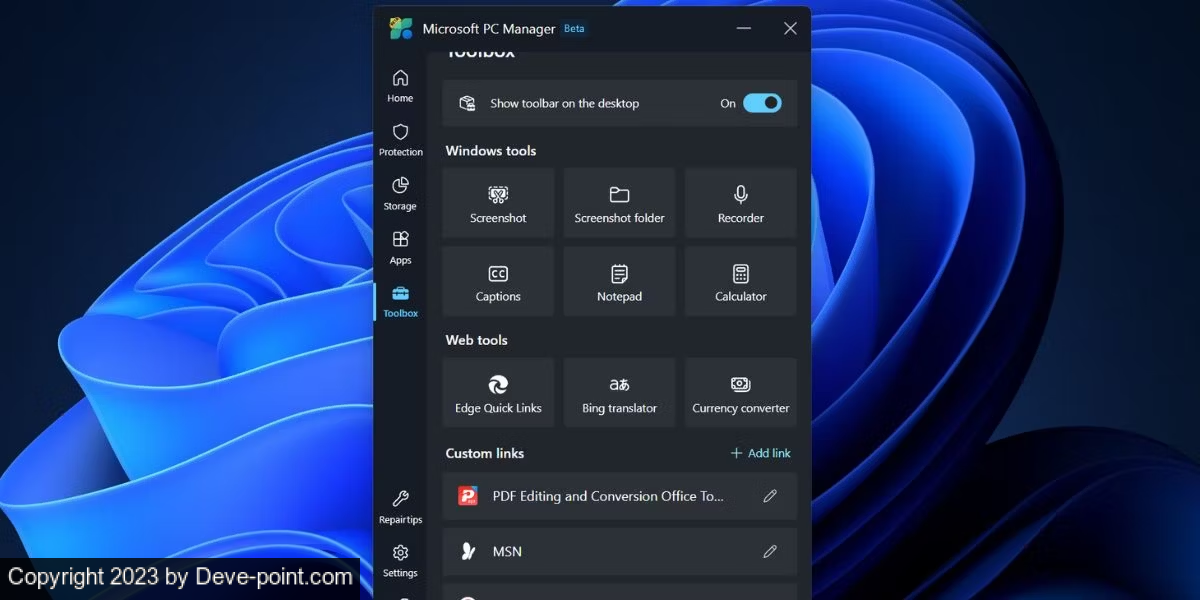Click the Web tools heading

tap(476, 340)
